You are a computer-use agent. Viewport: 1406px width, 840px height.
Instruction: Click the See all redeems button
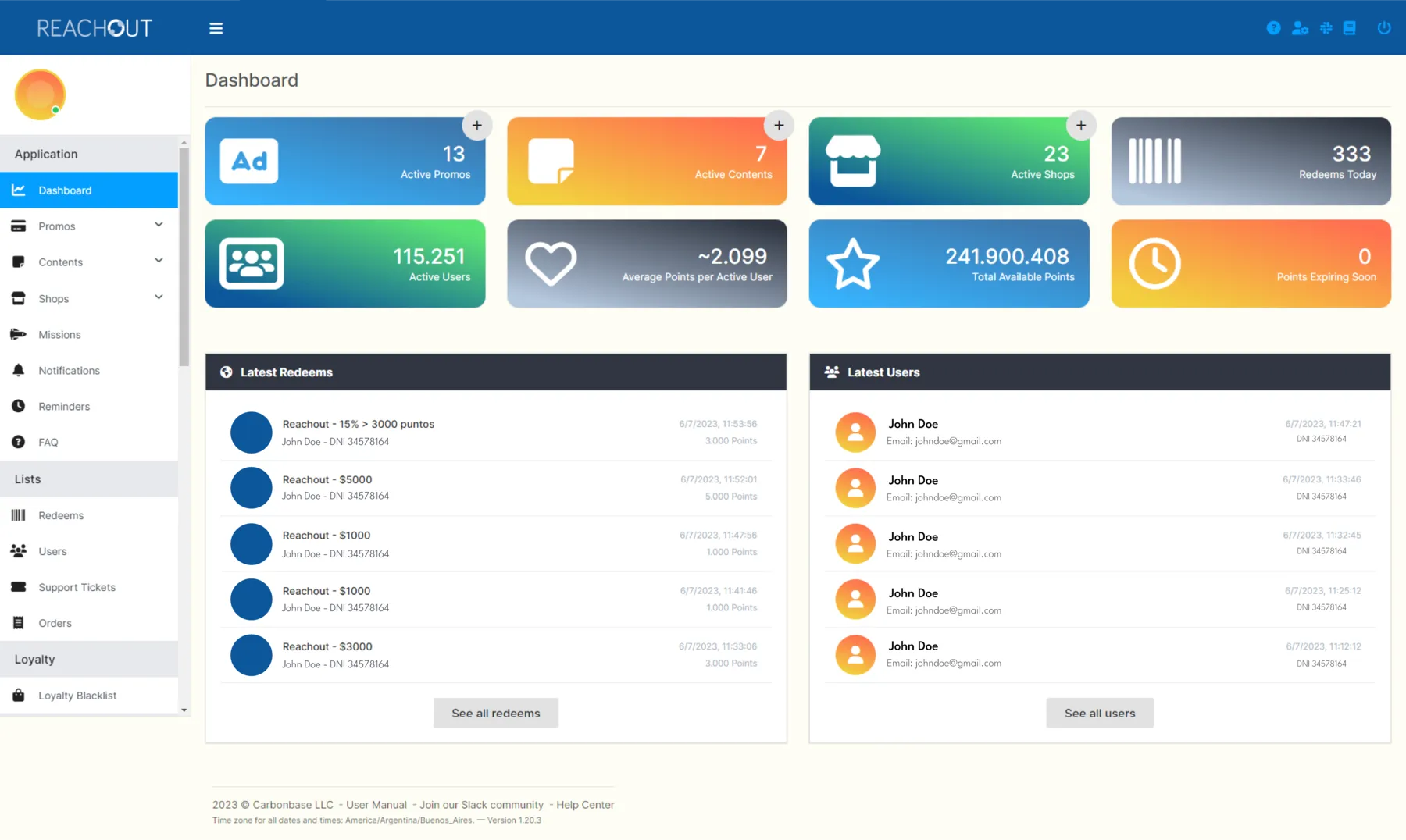pyautogui.click(x=496, y=713)
